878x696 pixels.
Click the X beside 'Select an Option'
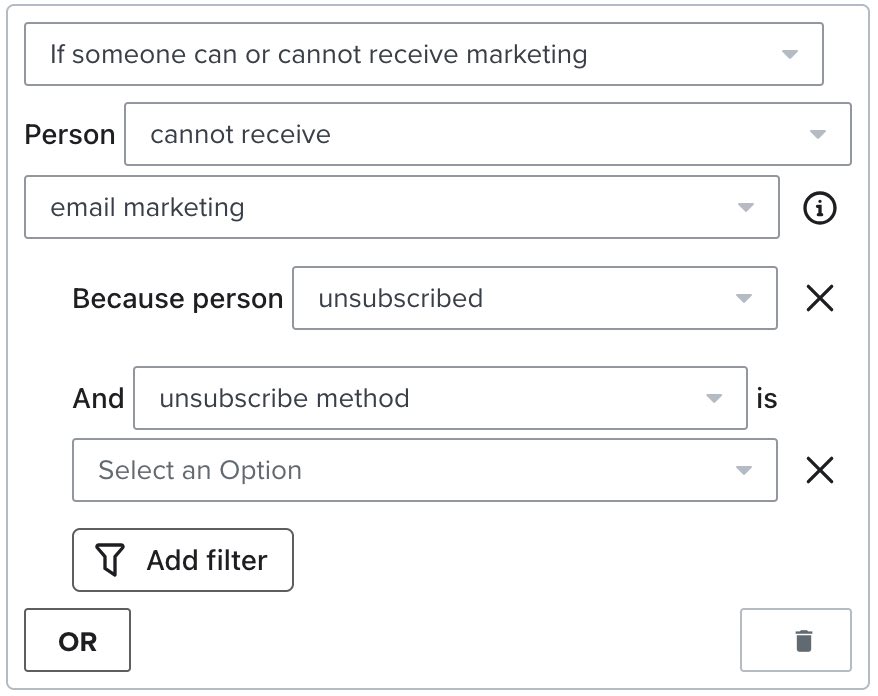(820, 470)
